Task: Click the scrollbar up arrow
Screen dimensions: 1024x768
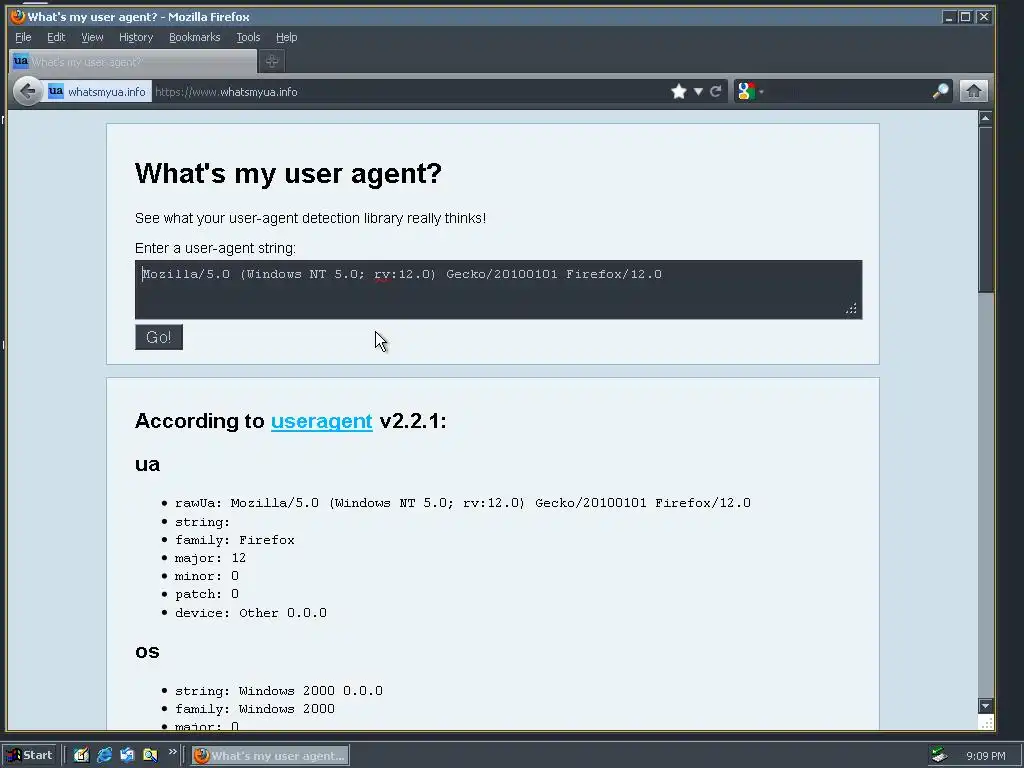Action: (985, 118)
